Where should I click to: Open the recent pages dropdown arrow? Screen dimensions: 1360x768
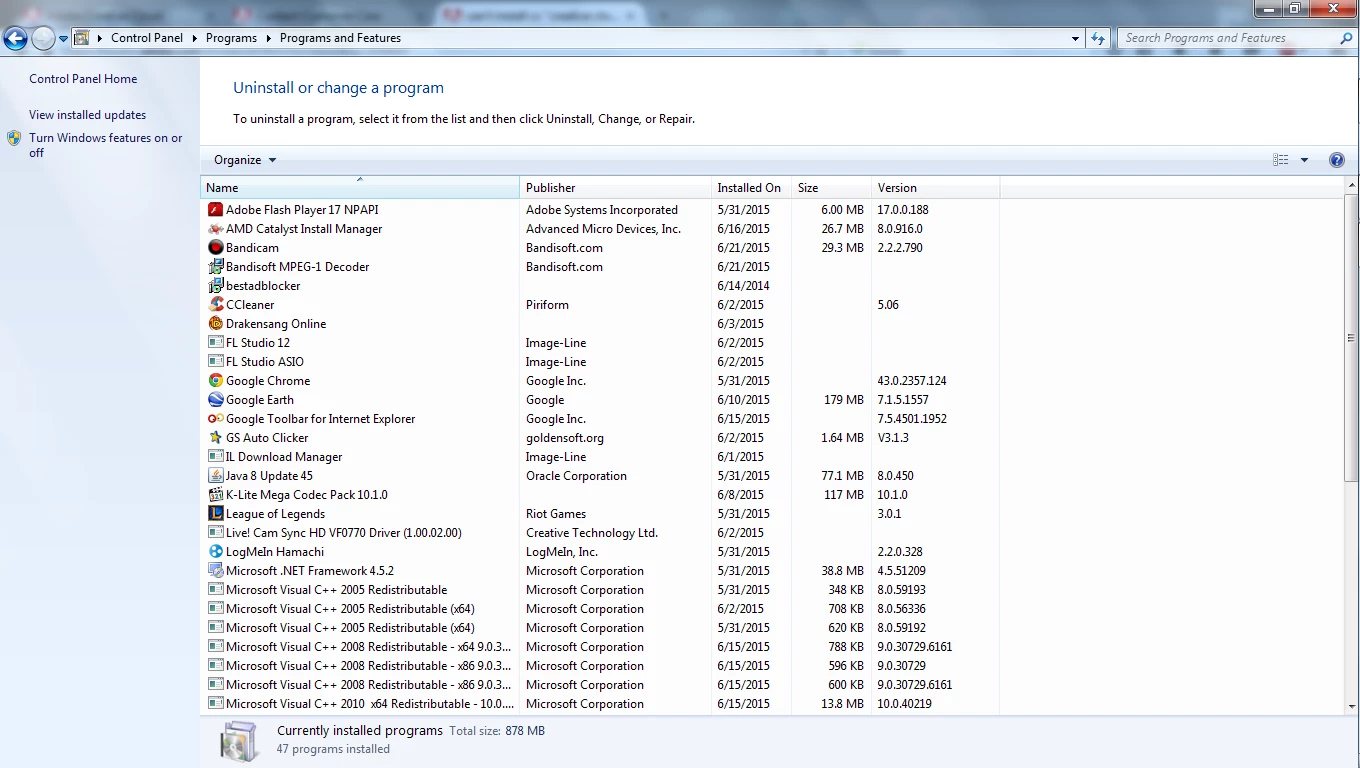[x=63, y=39]
